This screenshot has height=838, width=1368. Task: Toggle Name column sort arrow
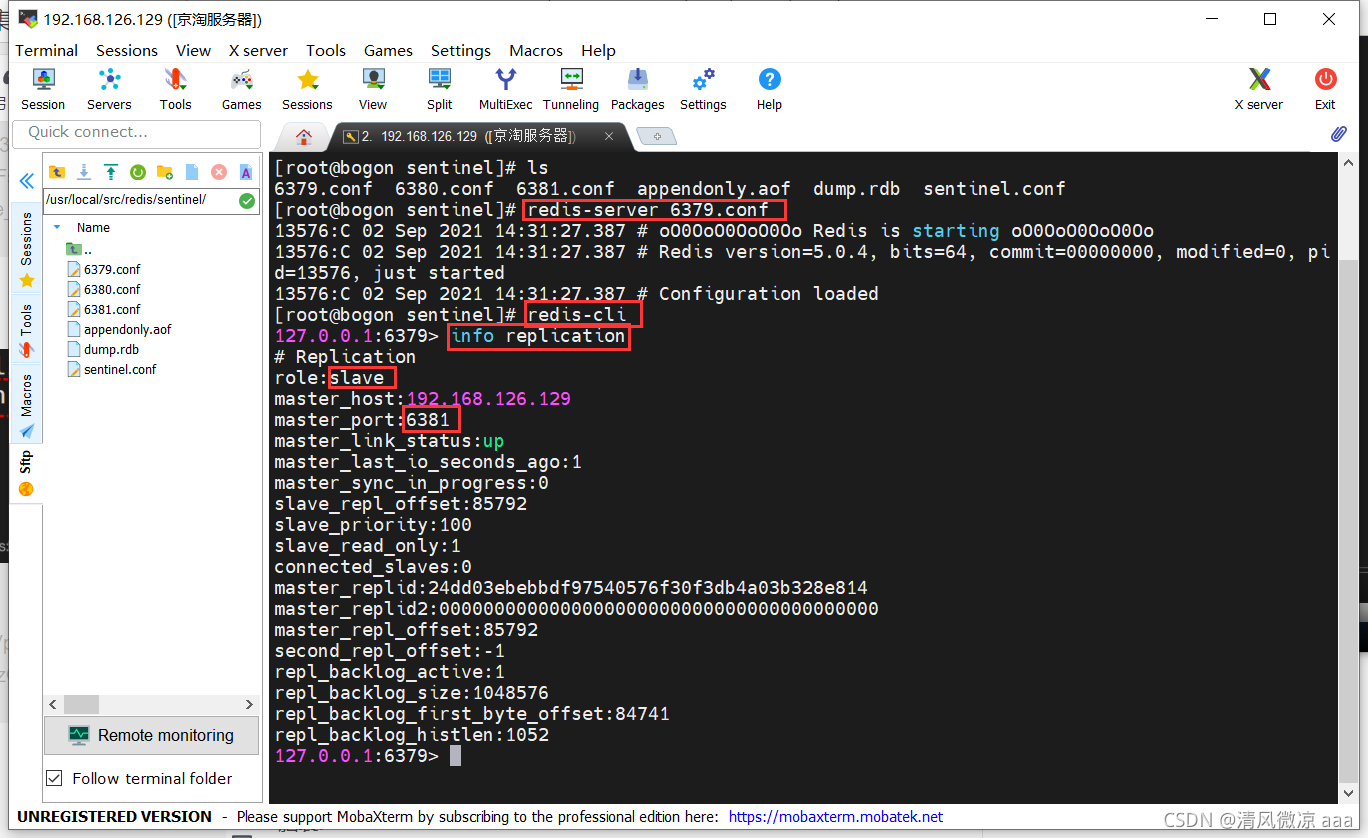coord(57,227)
